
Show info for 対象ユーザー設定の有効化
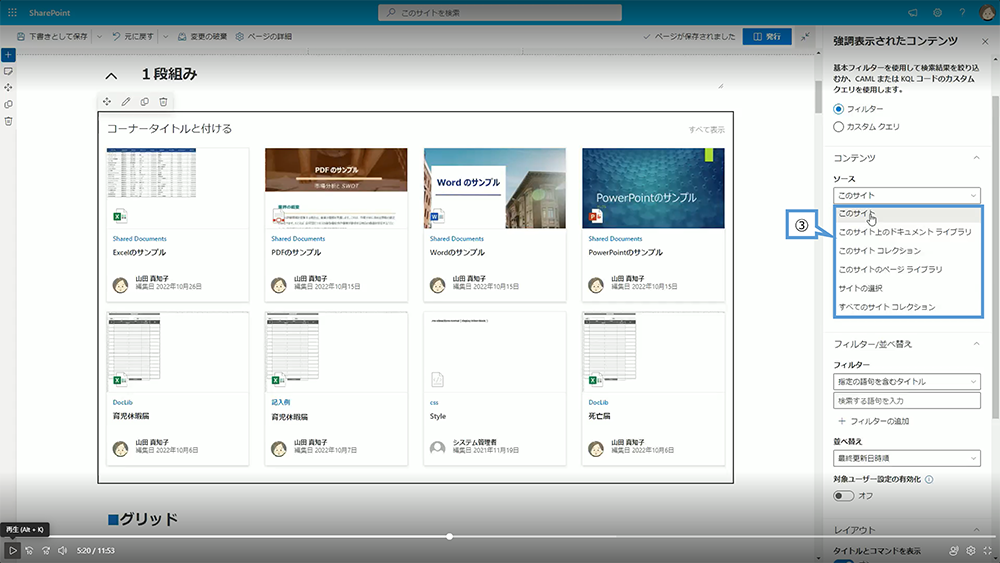tap(929, 479)
